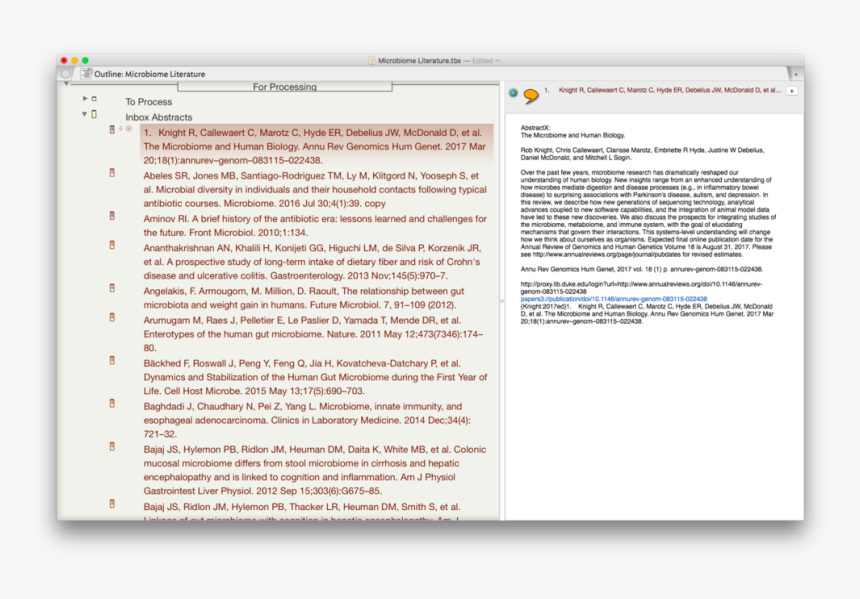Select the Abeles SR microbial diversity entry
This screenshot has width=860, height=599.
(315, 189)
